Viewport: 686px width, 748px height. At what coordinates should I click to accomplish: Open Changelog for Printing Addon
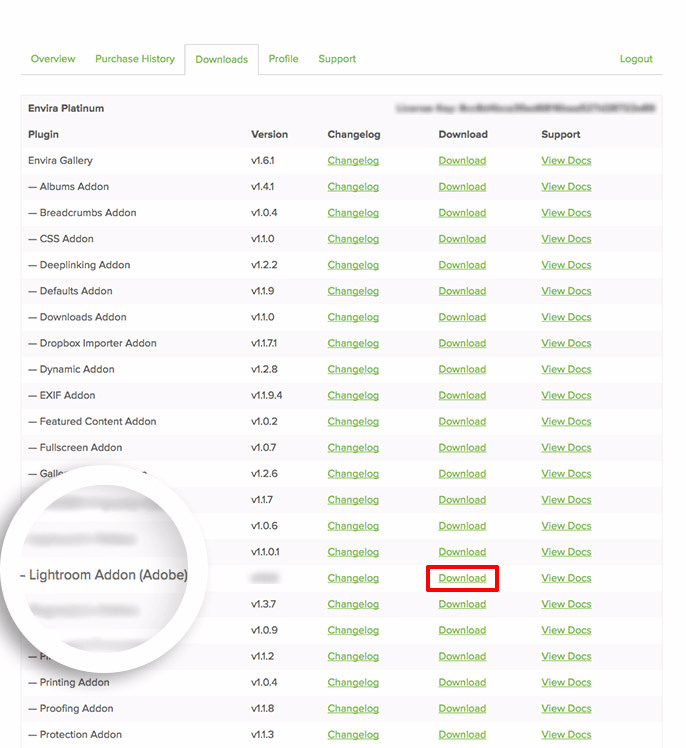pyautogui.click(x=353, y=683)
